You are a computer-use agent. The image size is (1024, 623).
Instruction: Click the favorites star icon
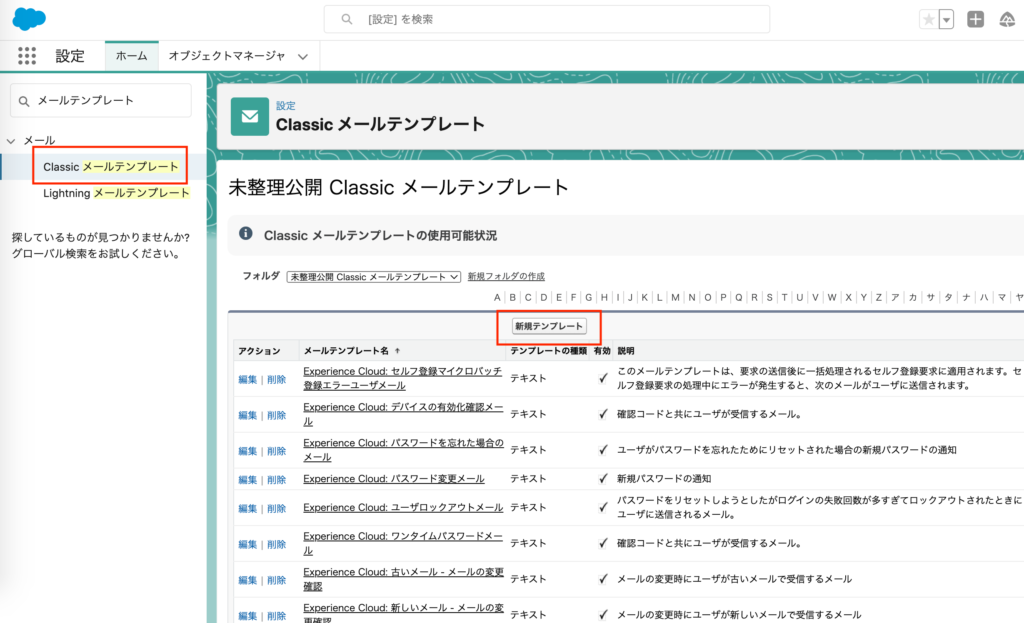coord(929,20)
